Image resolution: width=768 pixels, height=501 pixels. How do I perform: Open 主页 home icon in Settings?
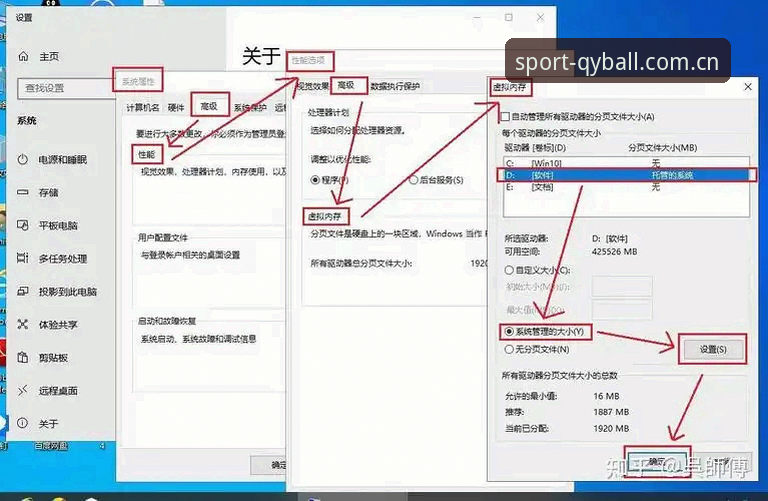point(23,56)
